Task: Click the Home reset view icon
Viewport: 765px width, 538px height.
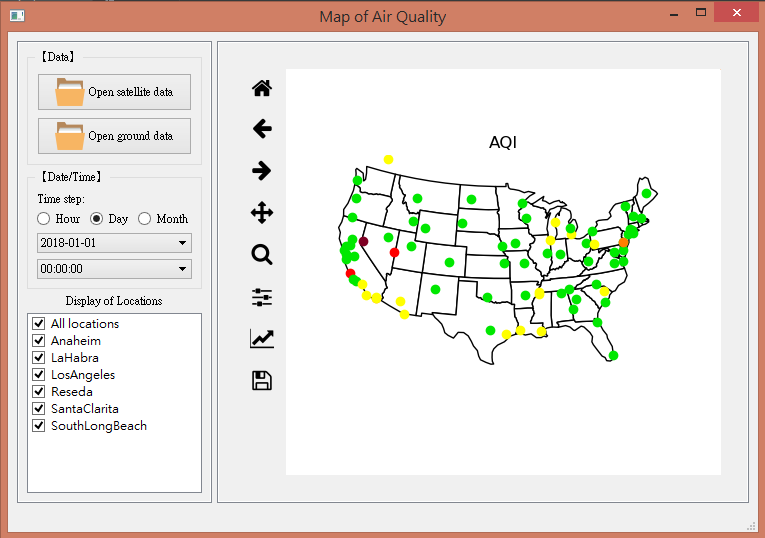Action: pyautogui.click(x=262, y=88)
